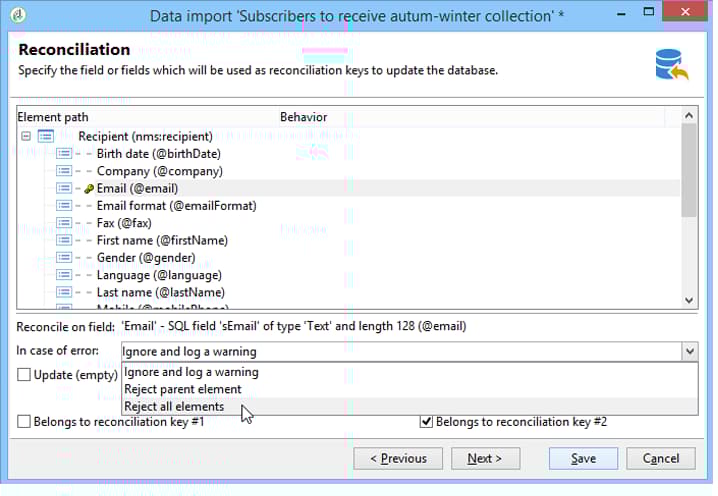718x496 pixels.
Task: Click the scroll down arrow of field list
Action: (x=689, y=300)
